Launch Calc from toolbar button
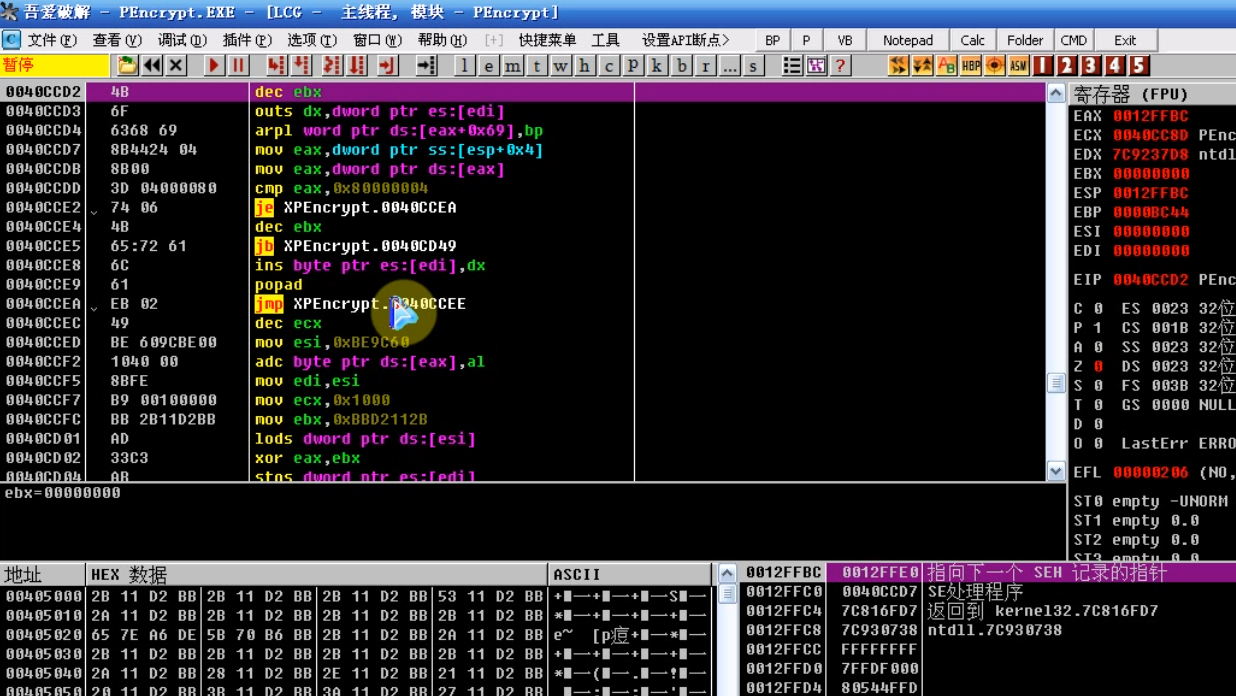 click(972, 40)
